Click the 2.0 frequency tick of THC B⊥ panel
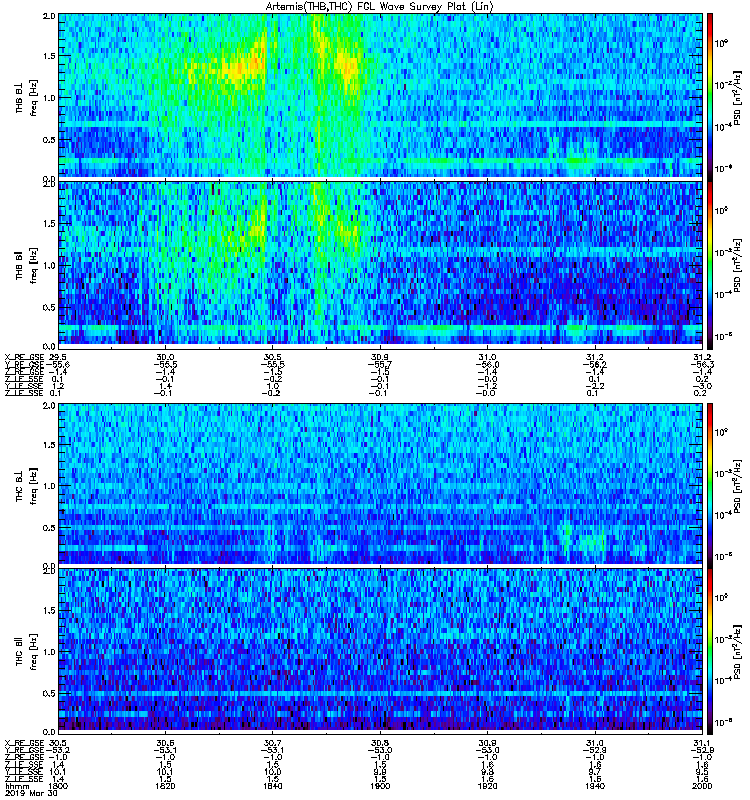Screen dimensions: 750x800 click(49, 405)
